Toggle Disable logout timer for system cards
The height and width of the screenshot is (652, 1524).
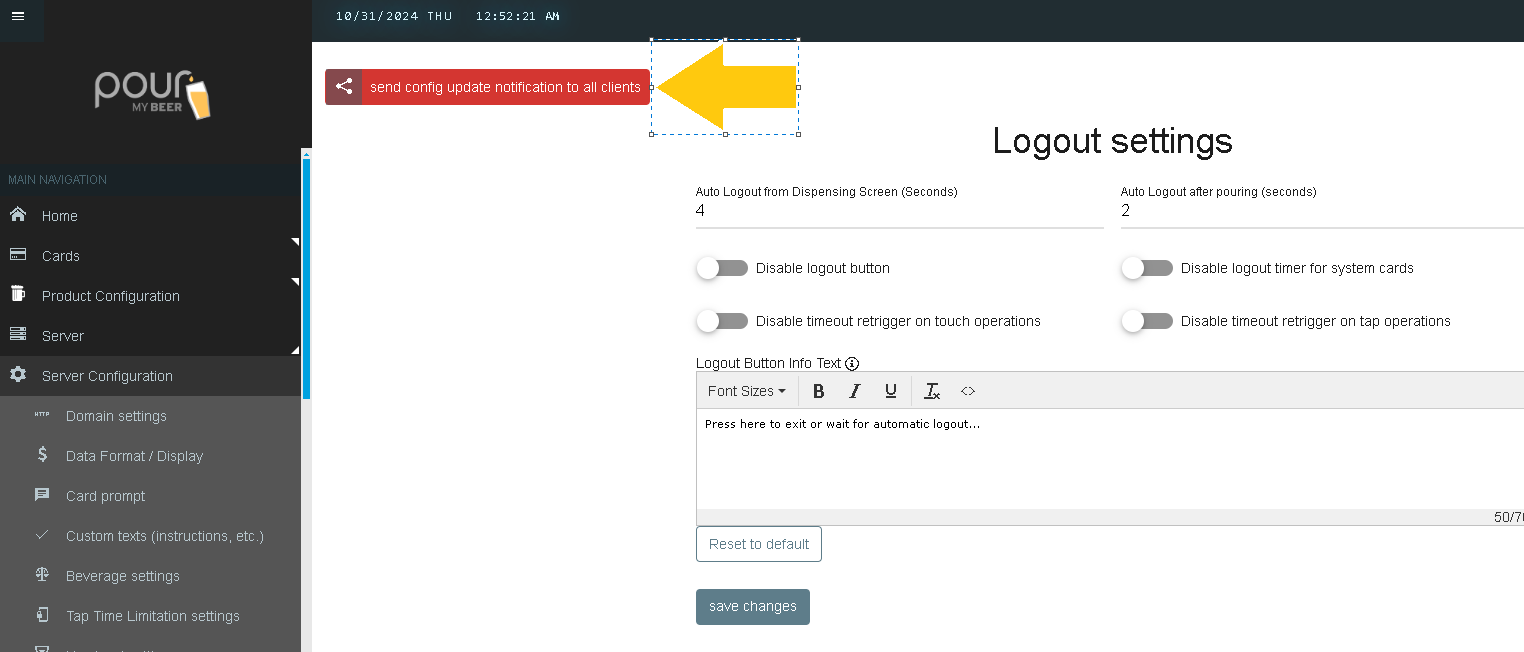pyautogui.click(x=1146, y=268)
